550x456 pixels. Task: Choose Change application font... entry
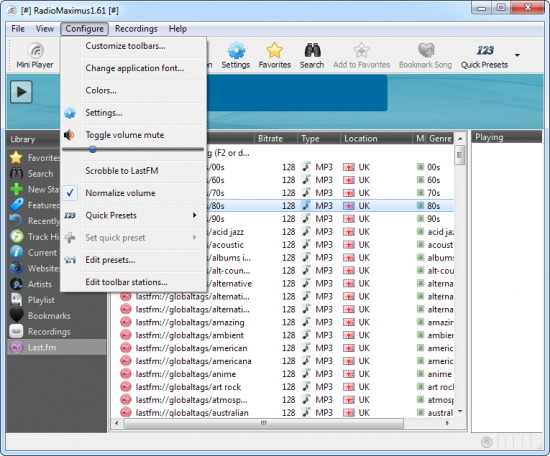(133, 68)
